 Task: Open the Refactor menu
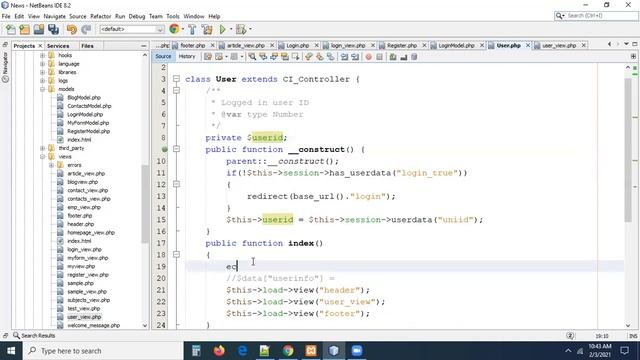point(100,16)
